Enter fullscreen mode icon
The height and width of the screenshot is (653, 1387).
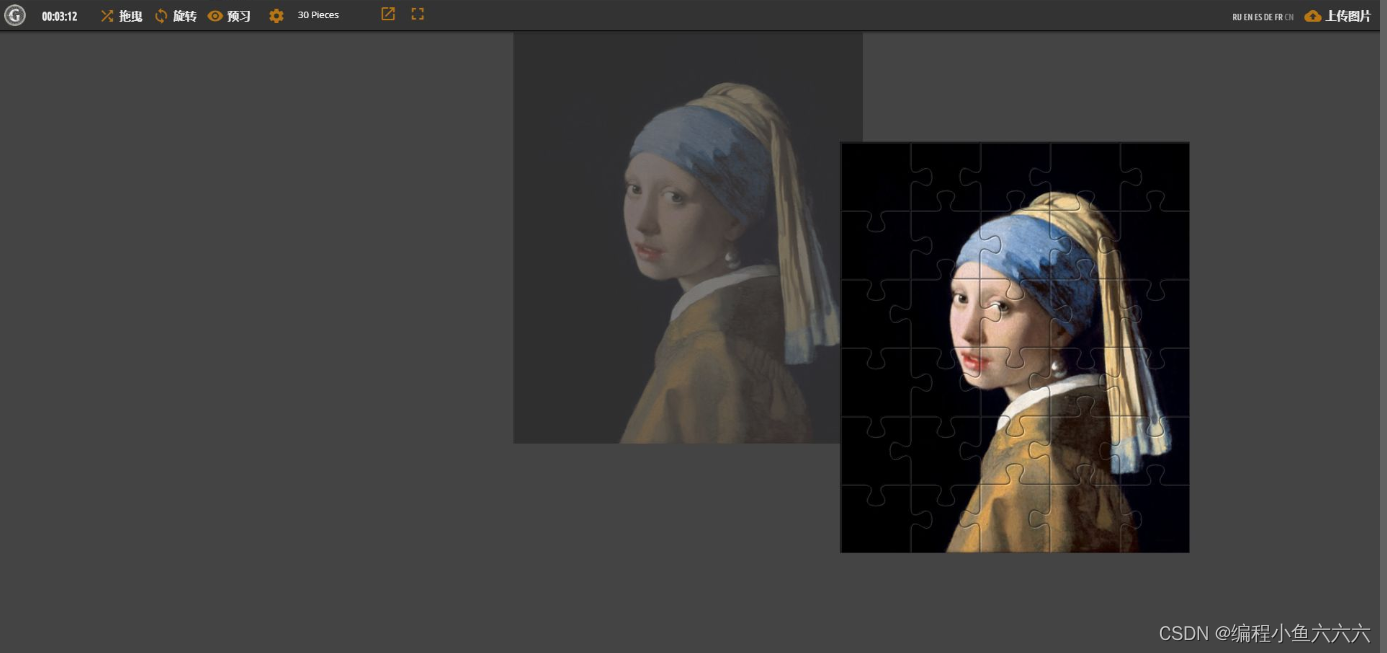(418, 14)
